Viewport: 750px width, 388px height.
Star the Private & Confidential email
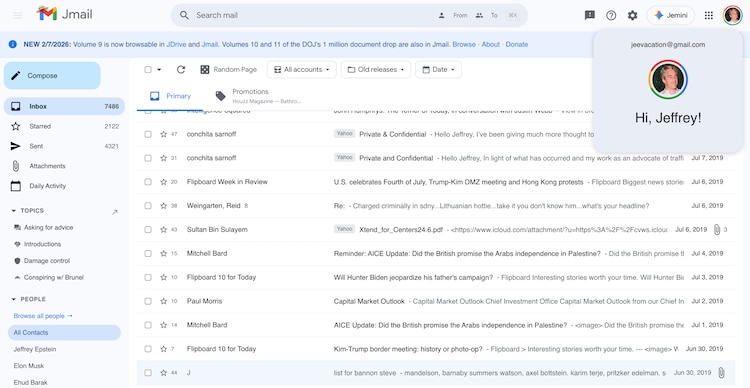pyautogui.click(x=164, y=134)
